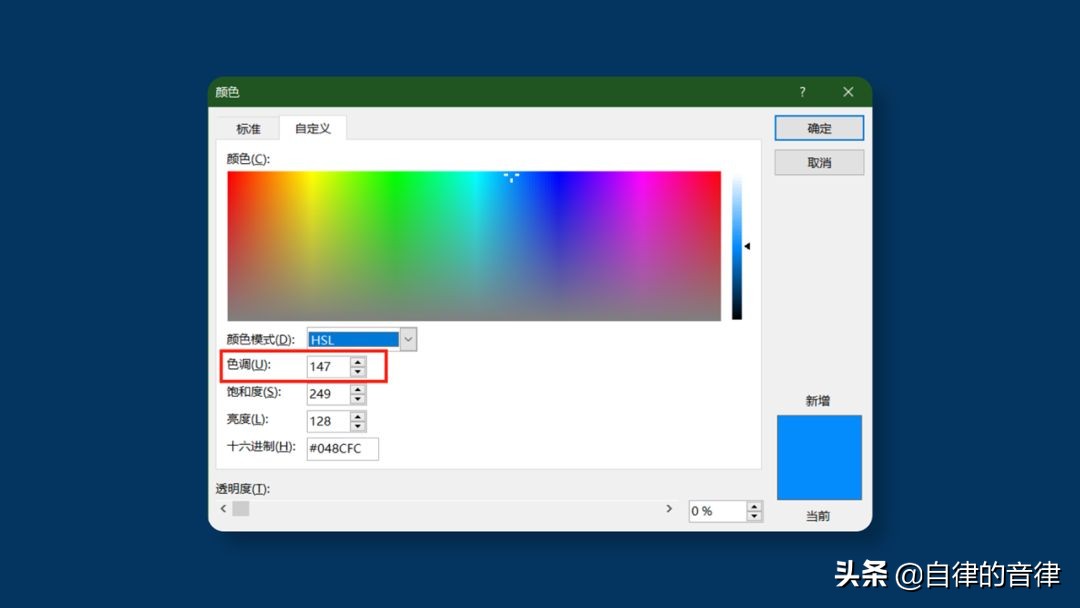Click the help question mark icon
This screenshot has height=608, width=1080.
(802, 92)
